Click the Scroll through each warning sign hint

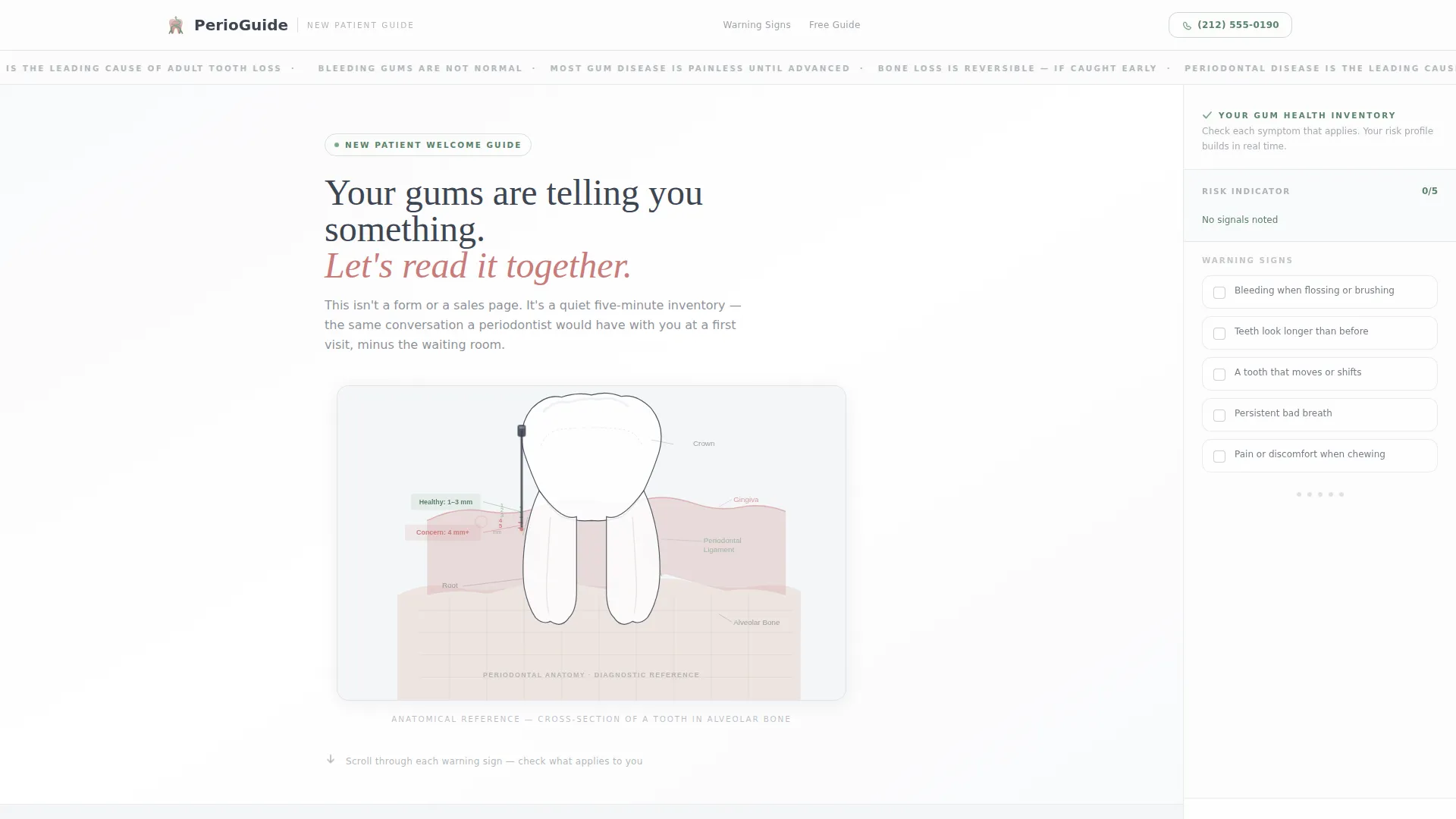494,761
